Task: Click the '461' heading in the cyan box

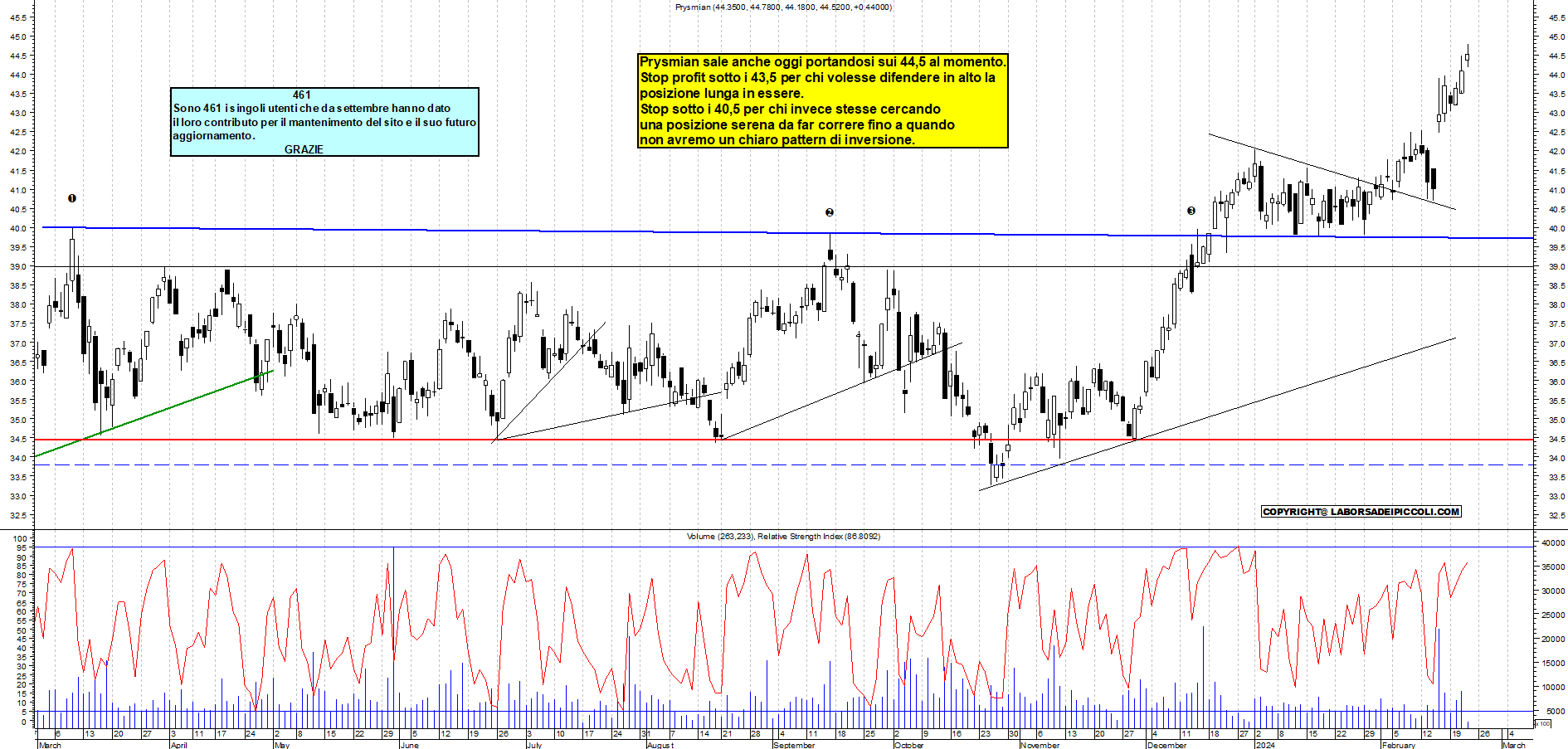Action: pyautogui.click(x=302, y=95)
